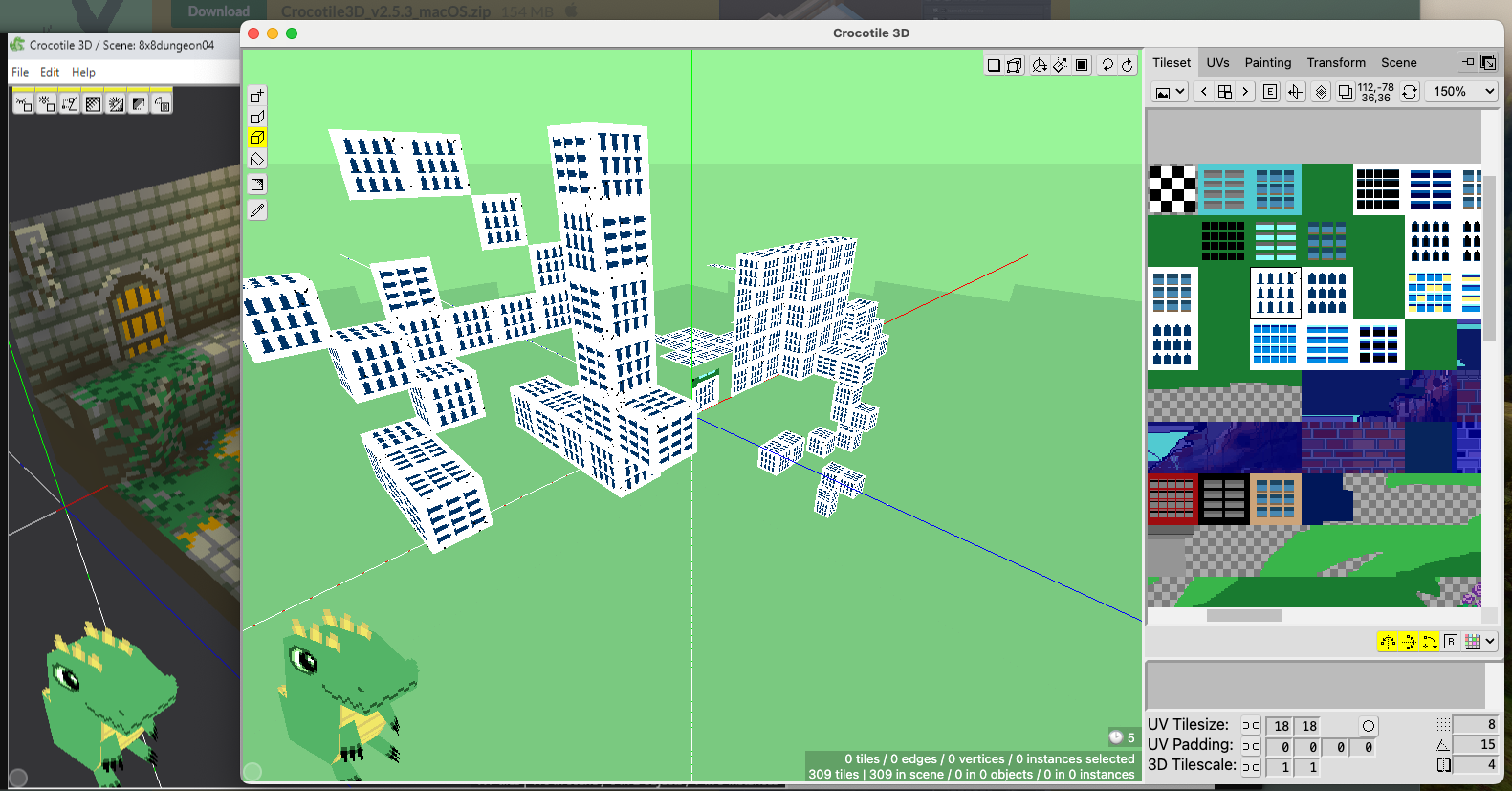This screenshot has width=1512, height=791.
Task: Switch to the Painting tab
Action: [x=1267, y=62]
